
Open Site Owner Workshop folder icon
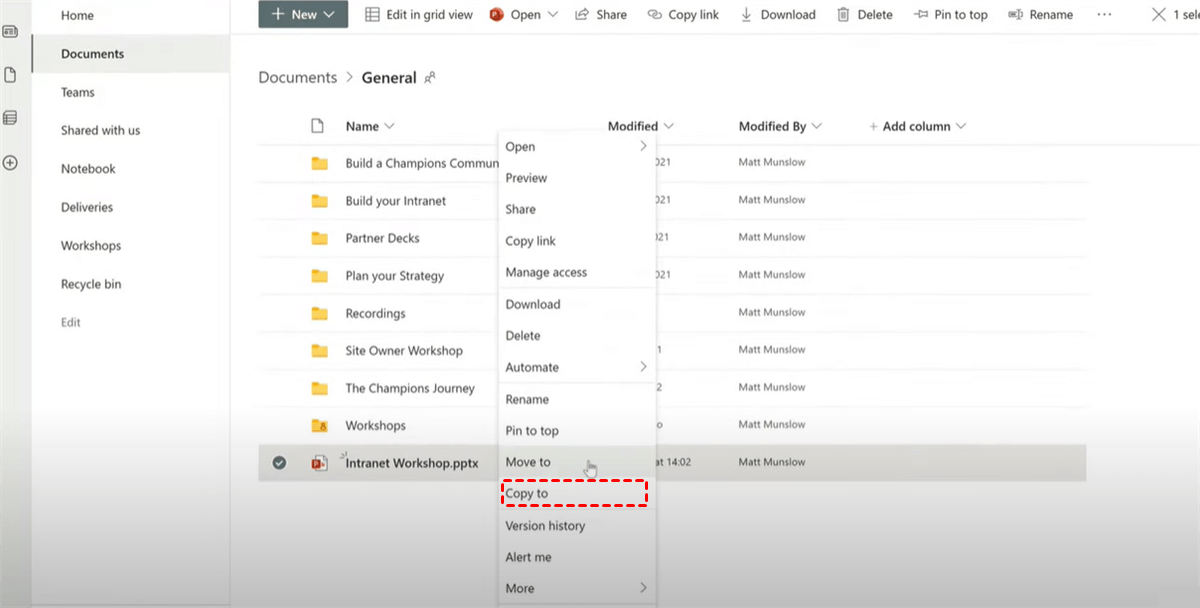pyautogui.click(x=319, y=351)
